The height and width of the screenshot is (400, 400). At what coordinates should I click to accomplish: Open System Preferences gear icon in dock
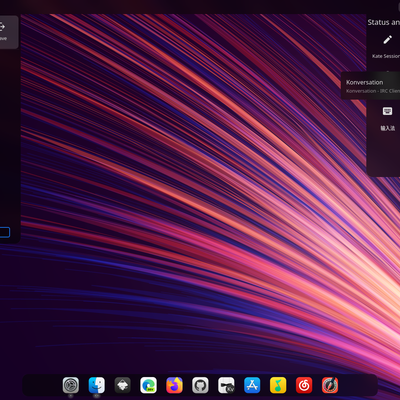coord(71,385)
